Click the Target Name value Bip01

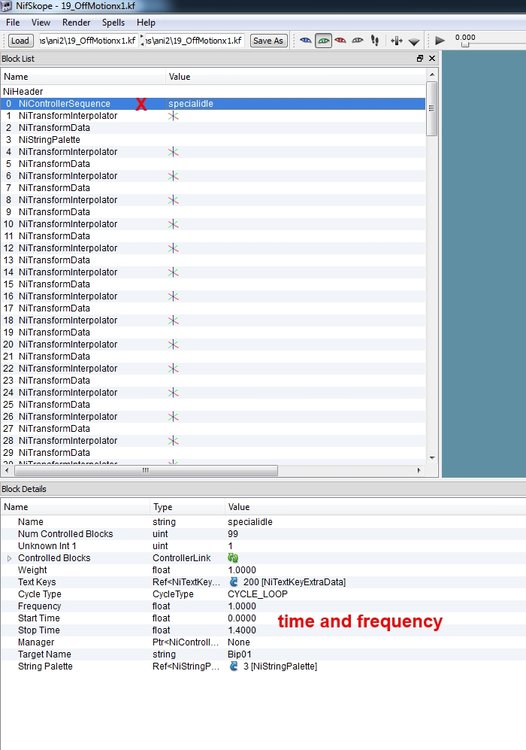240,654
